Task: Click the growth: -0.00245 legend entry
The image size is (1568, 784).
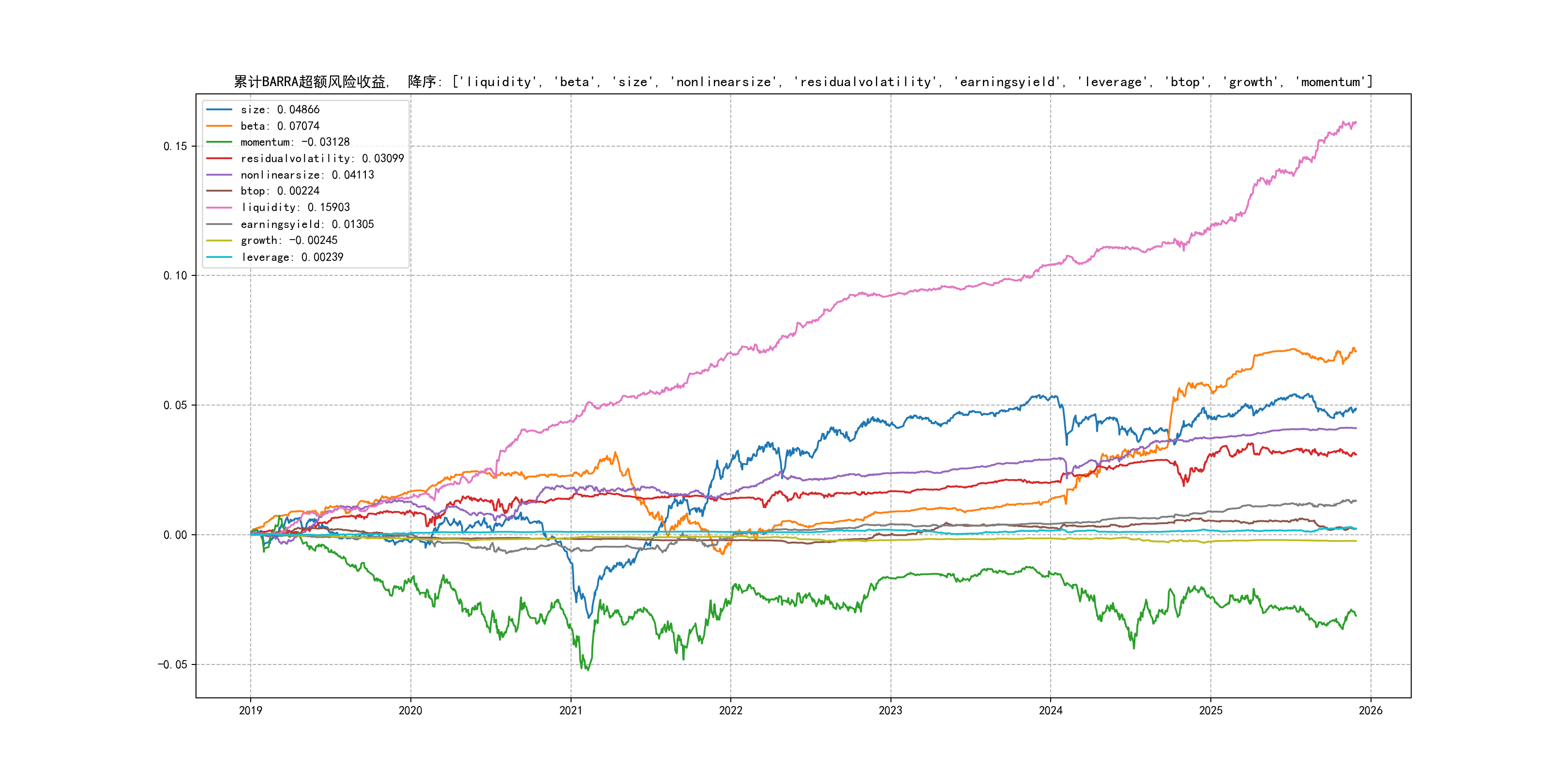Action: pyautogui.click(x=288, y=241)
